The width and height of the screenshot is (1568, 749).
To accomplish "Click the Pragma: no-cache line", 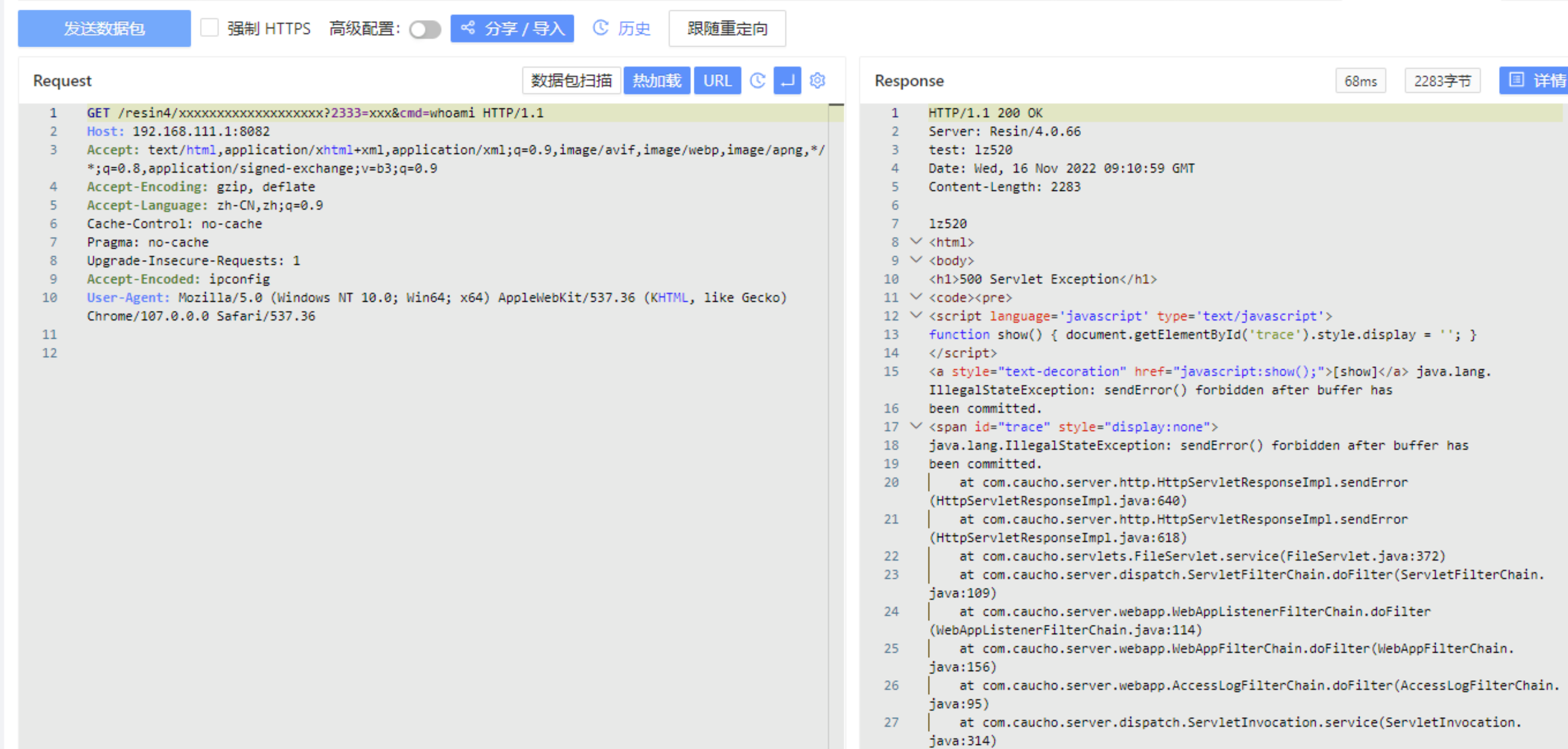I will pos(148,242).
